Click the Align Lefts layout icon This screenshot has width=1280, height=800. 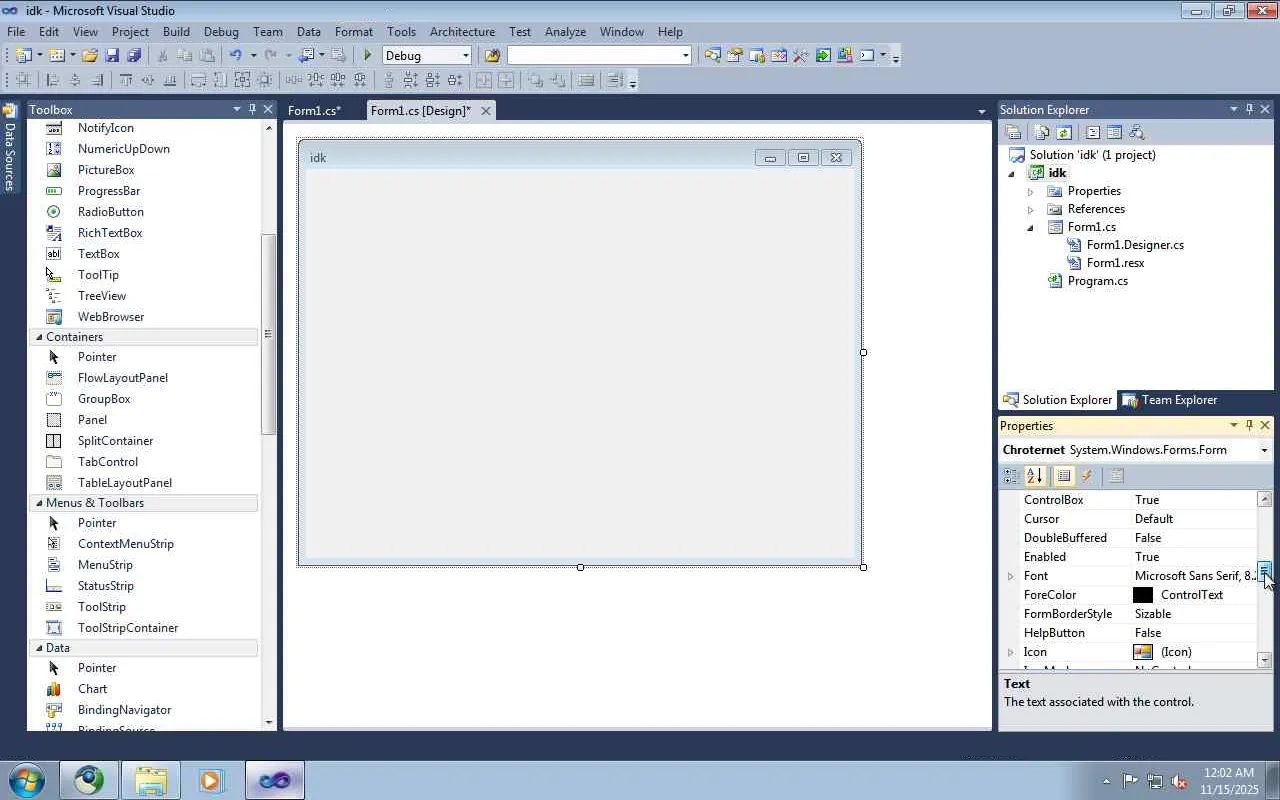53,81
